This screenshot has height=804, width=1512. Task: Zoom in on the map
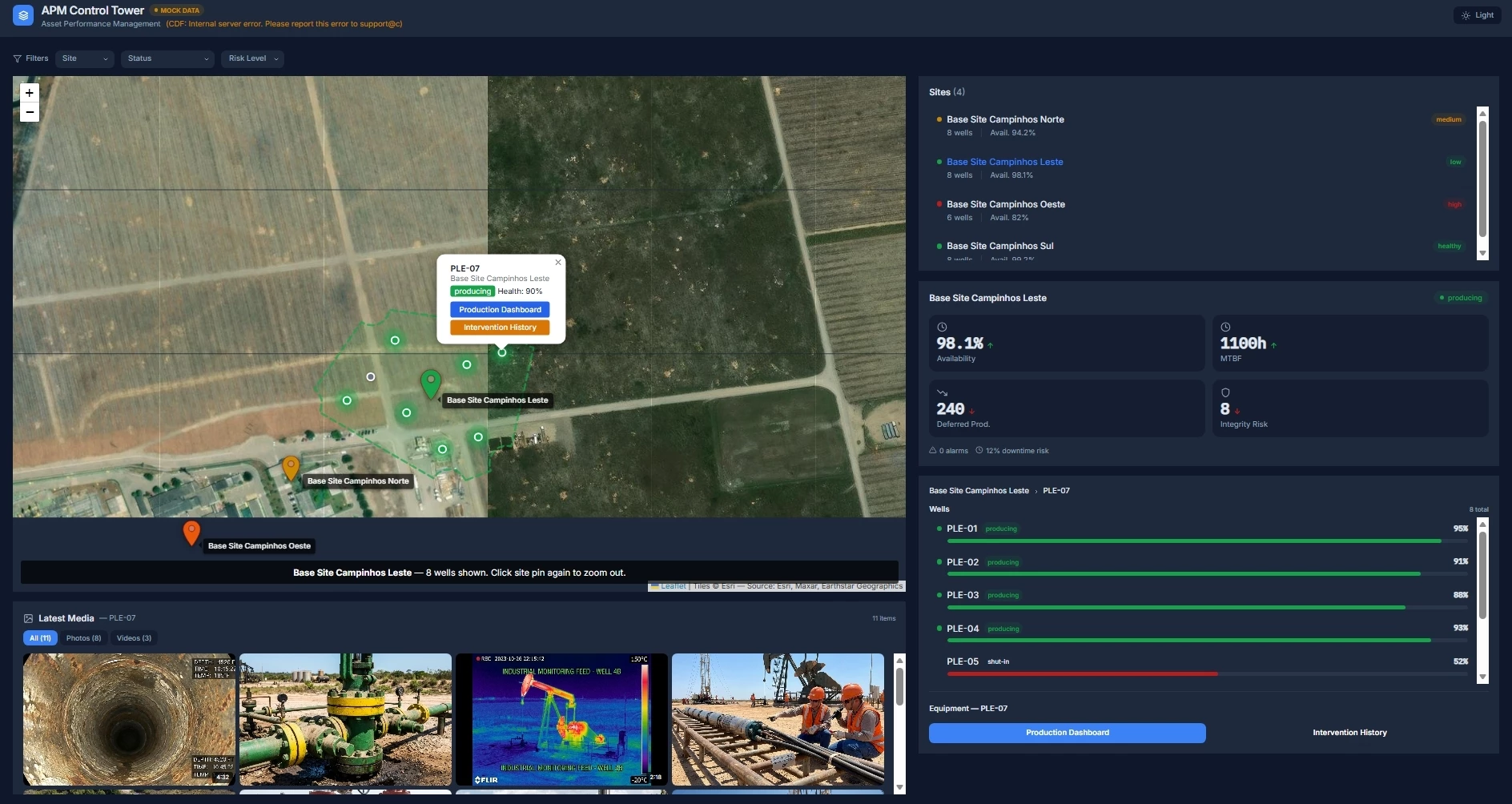(x=30, y=93)
